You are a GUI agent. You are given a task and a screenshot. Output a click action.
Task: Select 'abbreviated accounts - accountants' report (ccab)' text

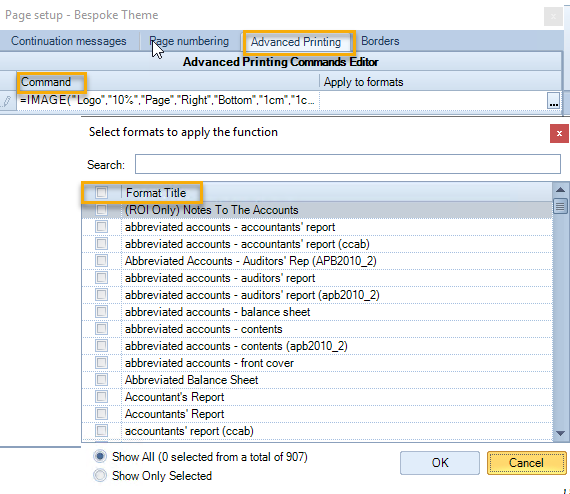[x=247, y=244]
